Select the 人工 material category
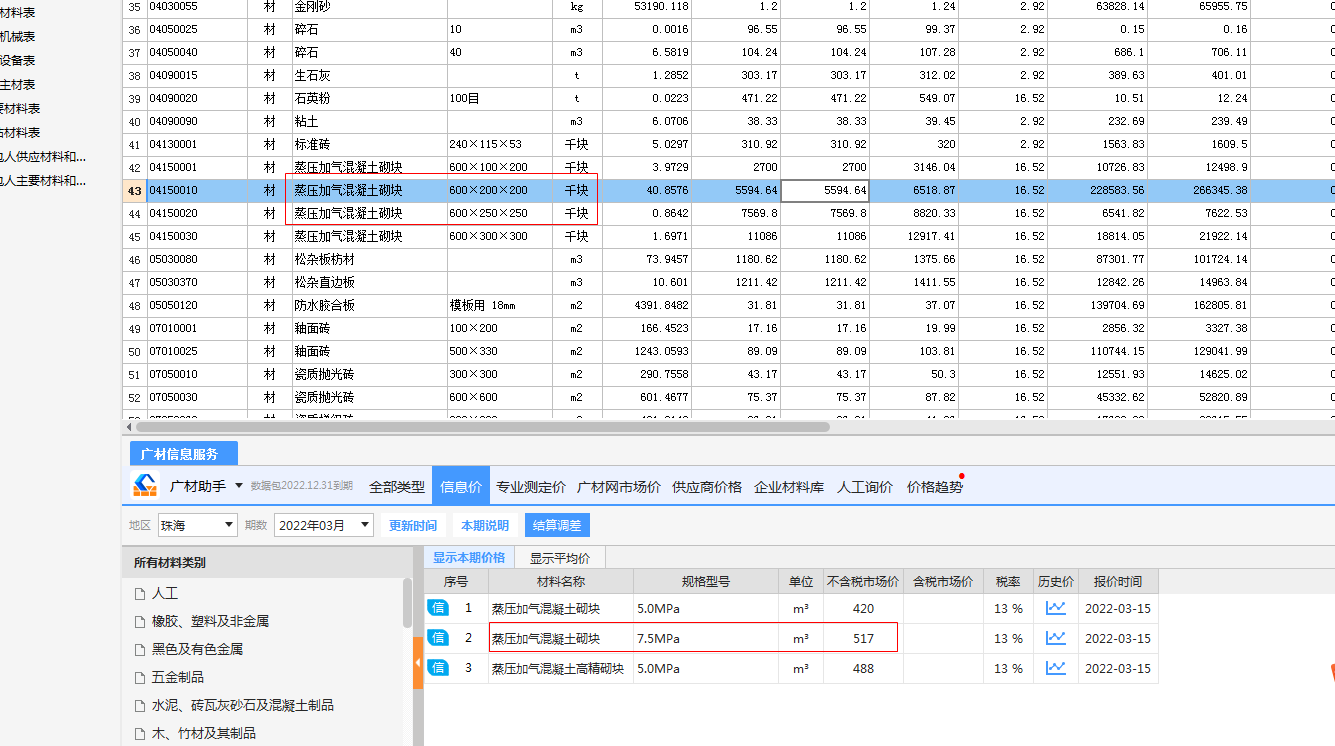Image resolution: width=1335 pixels, height=746 pixels. click(x=165, y=593)
